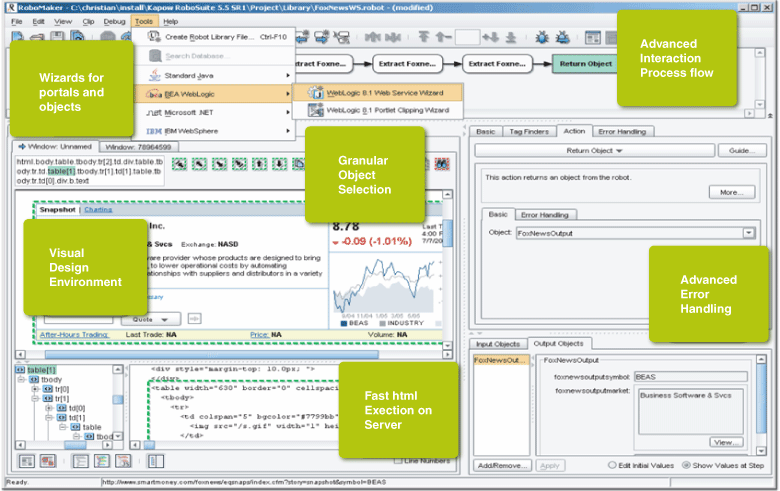
Task: Click the third step-execution icon in top toolbar
Action: (341, 37)
